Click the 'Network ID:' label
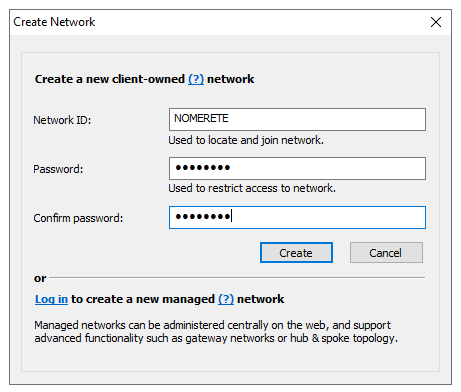This screenshot has height=392, width=461. click(x=62, y=120)
